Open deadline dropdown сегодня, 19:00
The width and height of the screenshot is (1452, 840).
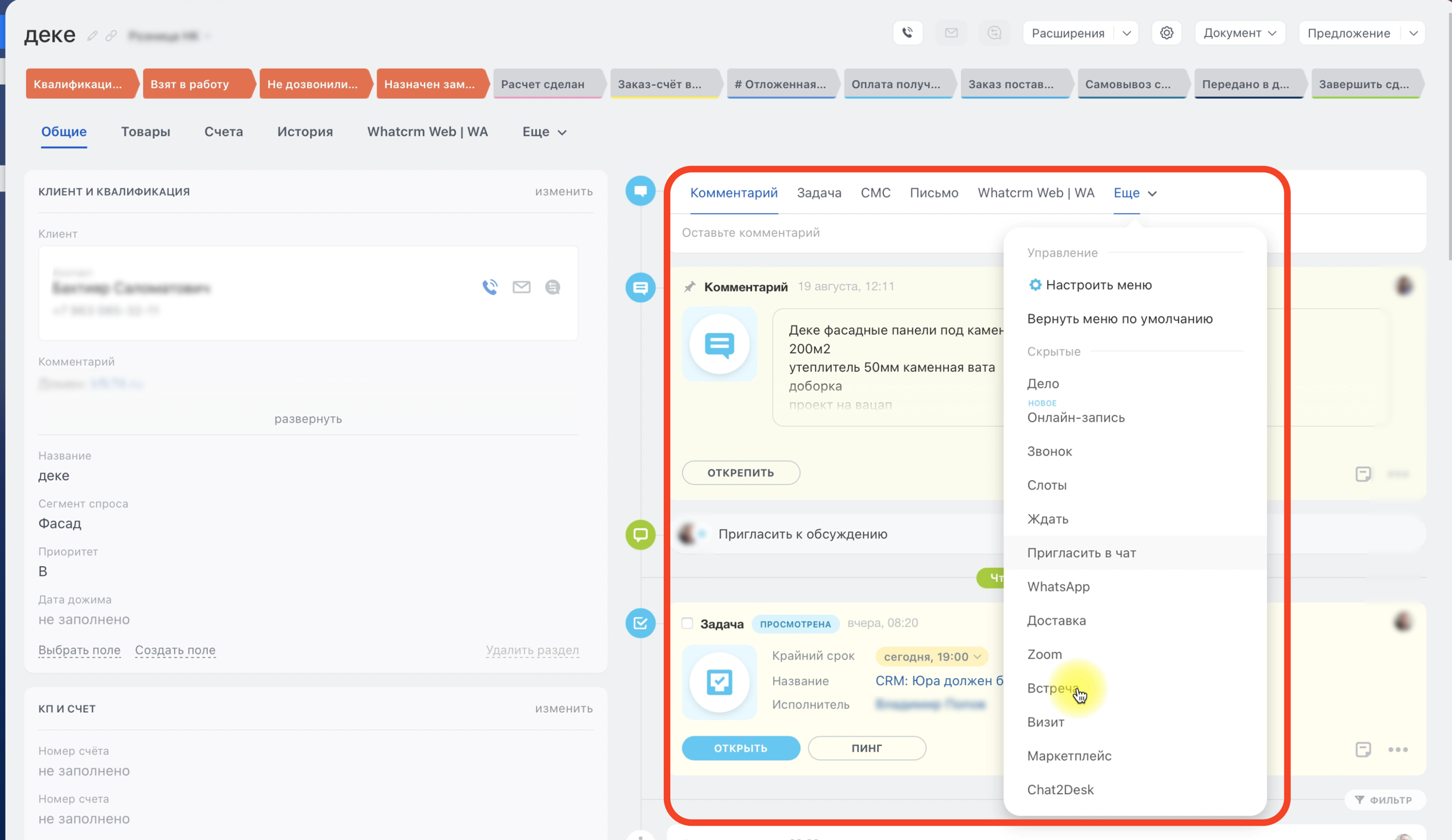[x=931, y=657]
